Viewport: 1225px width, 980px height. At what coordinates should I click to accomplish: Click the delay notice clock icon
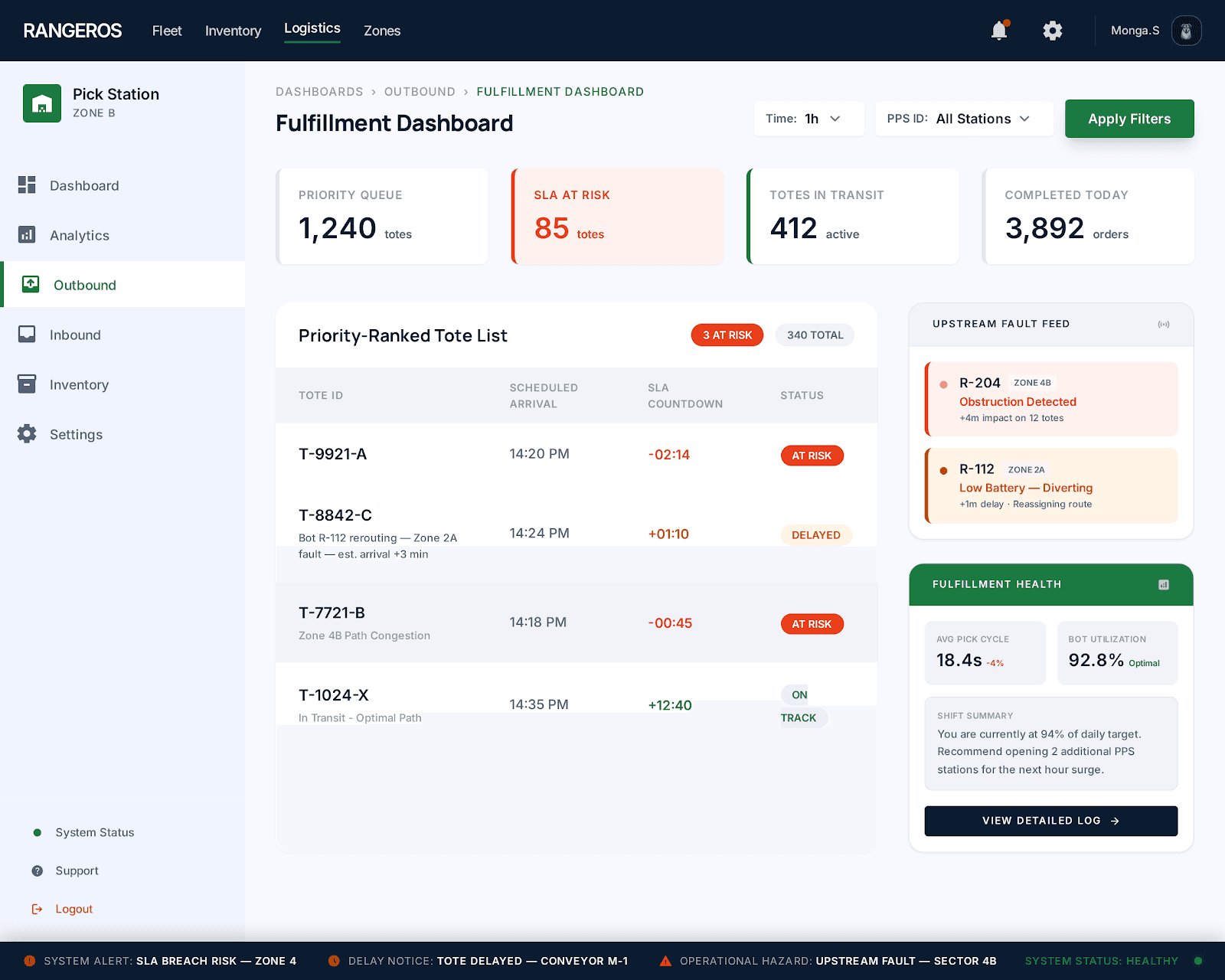point(334,961)
